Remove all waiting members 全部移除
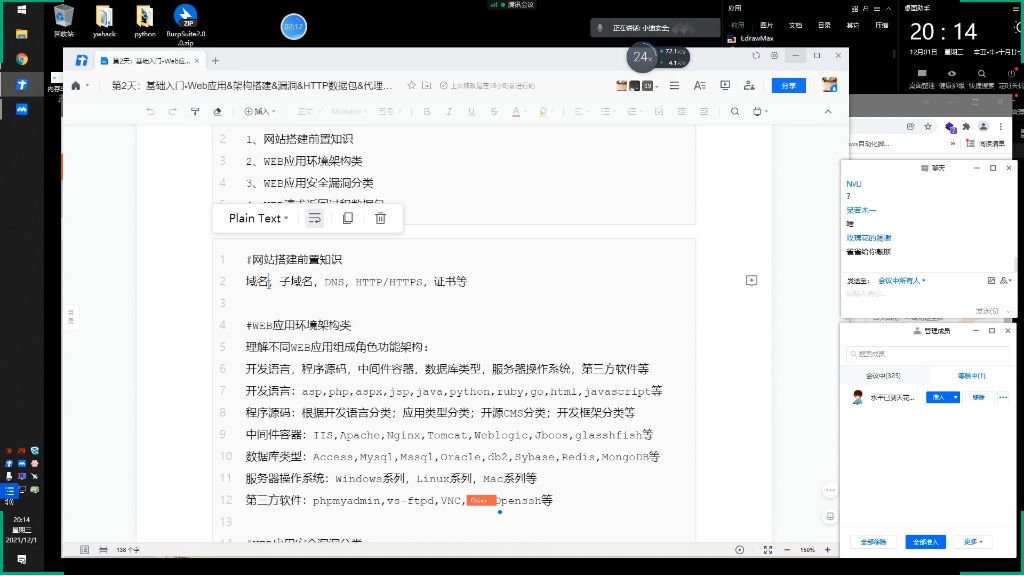 [873, 542]
